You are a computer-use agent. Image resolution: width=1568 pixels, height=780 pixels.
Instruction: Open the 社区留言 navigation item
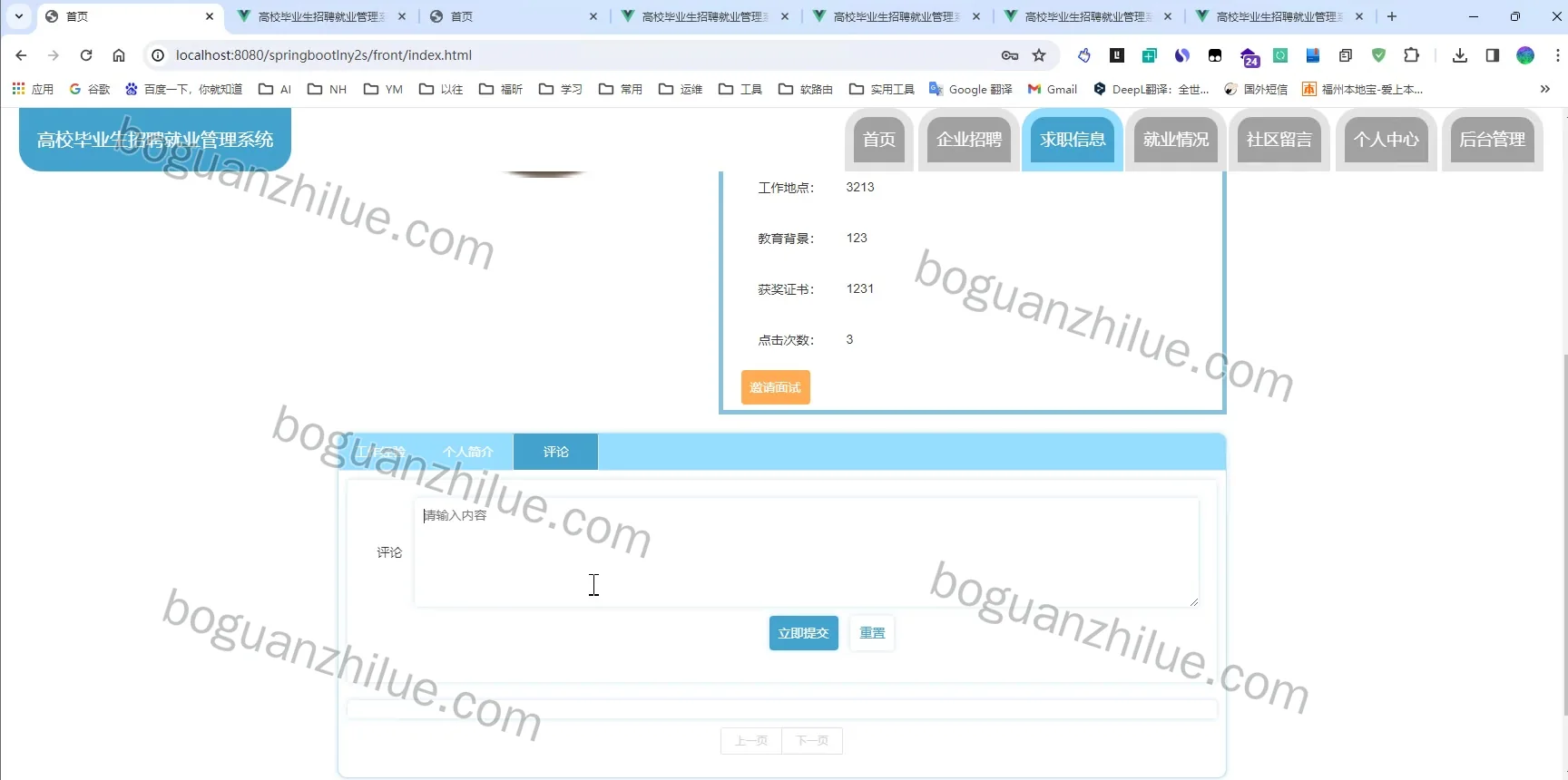[x=1279, y=140]
